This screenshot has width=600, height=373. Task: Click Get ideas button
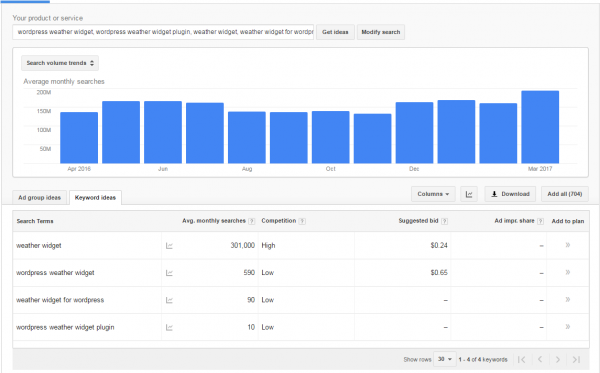point(335,32)
